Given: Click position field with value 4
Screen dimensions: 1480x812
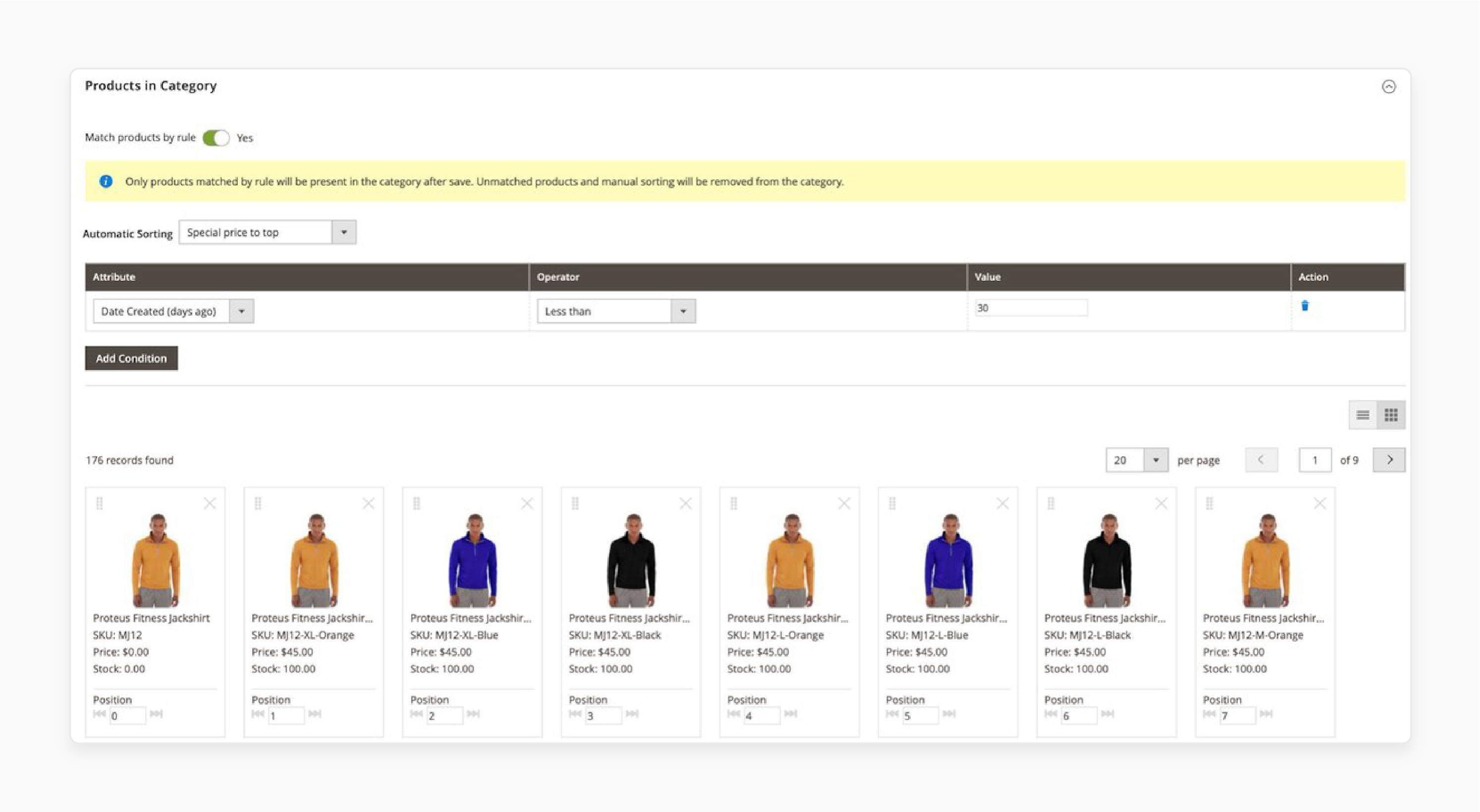Looking at the screenshot, I should click(762, 715).
